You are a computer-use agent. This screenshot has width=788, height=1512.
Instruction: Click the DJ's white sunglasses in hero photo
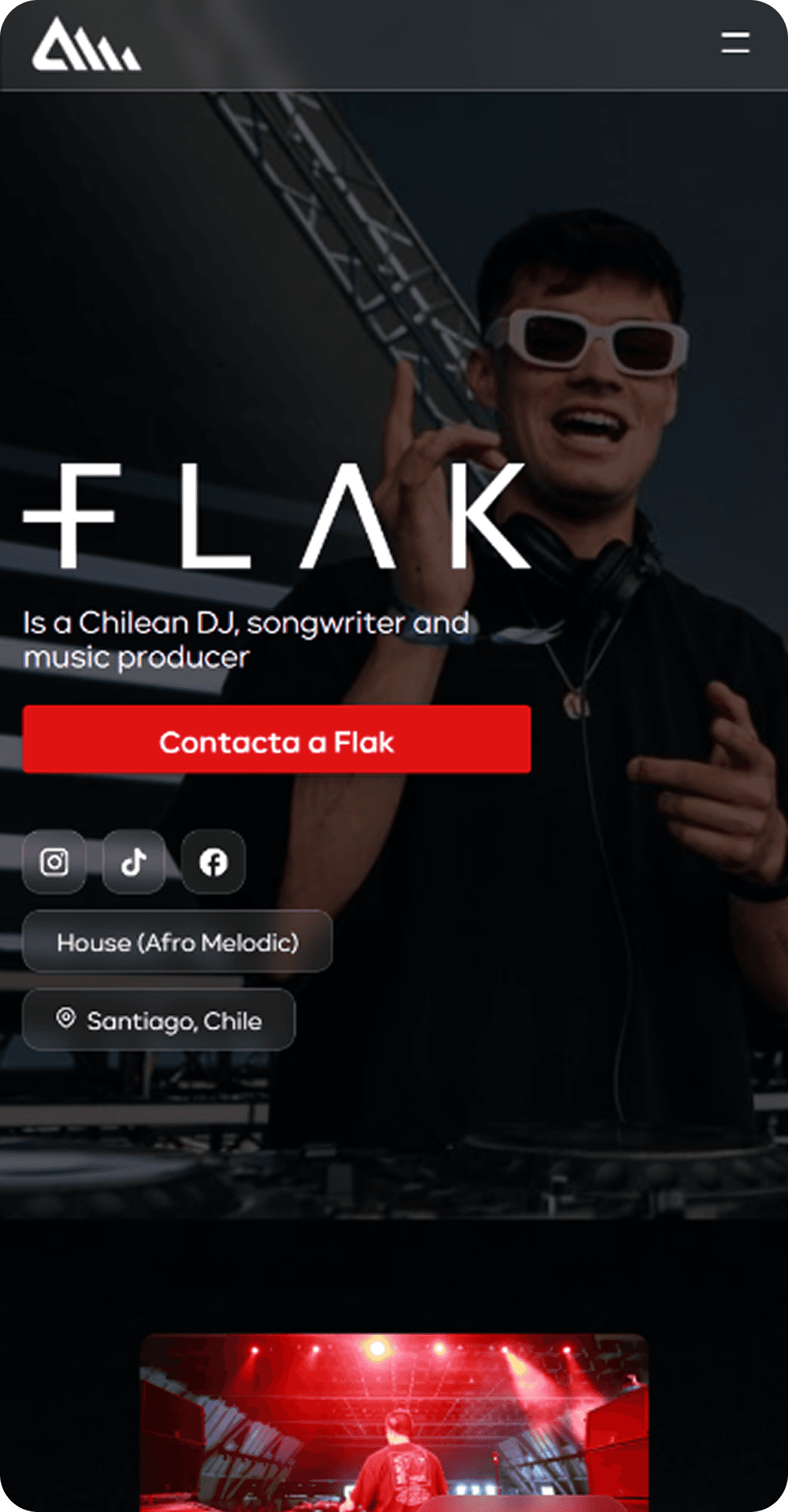coord(587,341)
